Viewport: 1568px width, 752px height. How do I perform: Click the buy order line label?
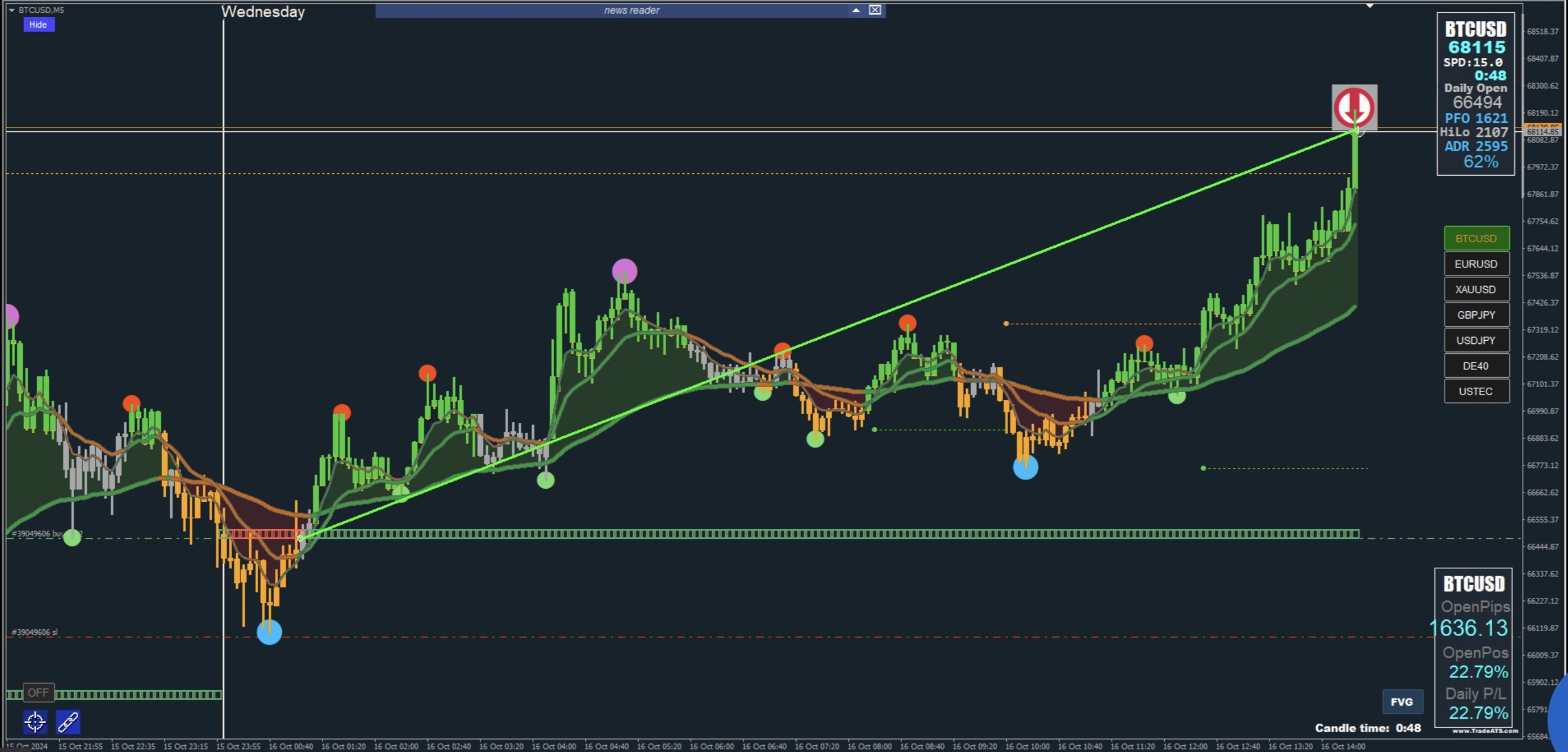click(x=37, y=534)
